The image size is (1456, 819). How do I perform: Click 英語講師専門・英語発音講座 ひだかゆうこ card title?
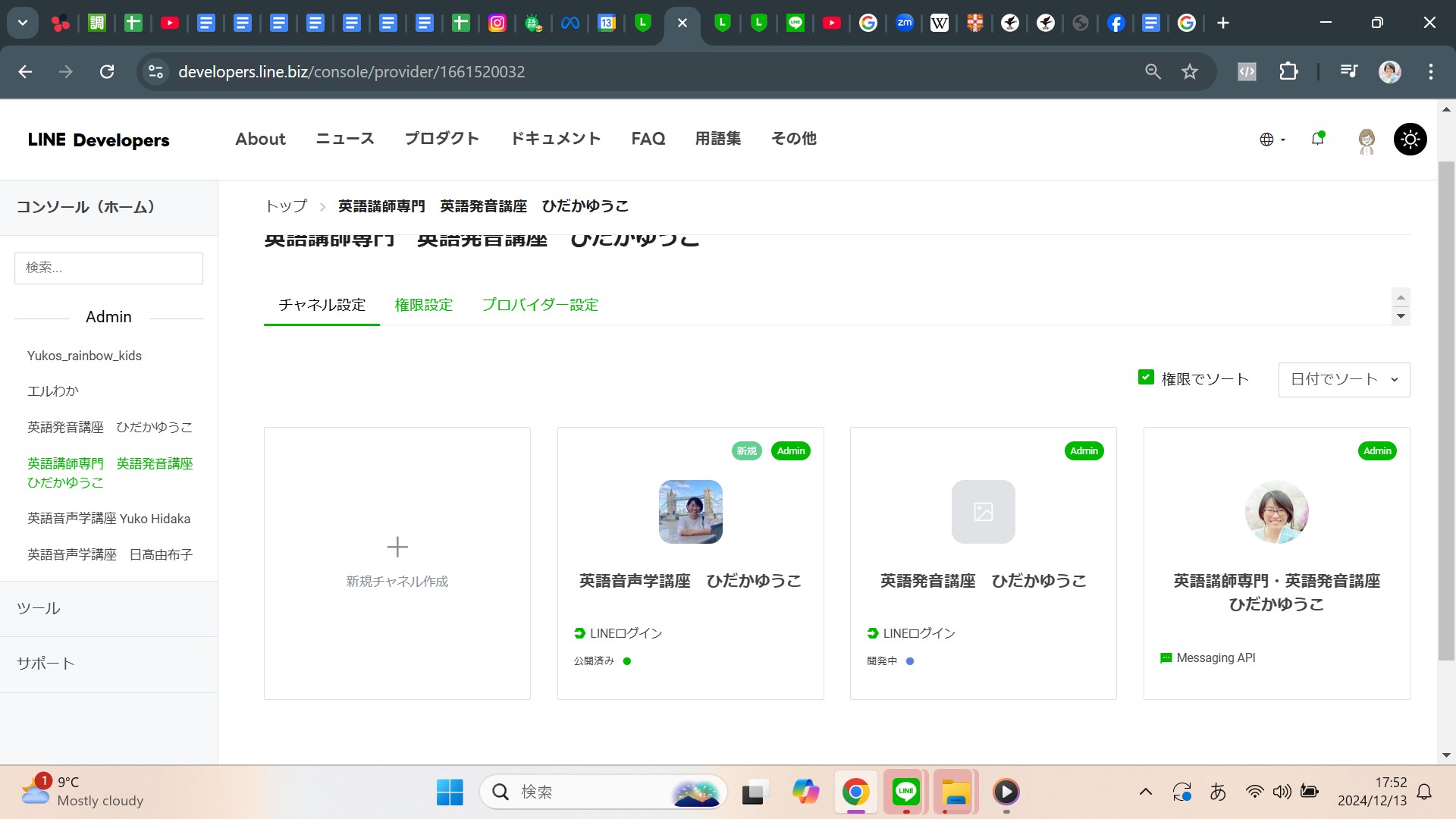coord(1277,592)
